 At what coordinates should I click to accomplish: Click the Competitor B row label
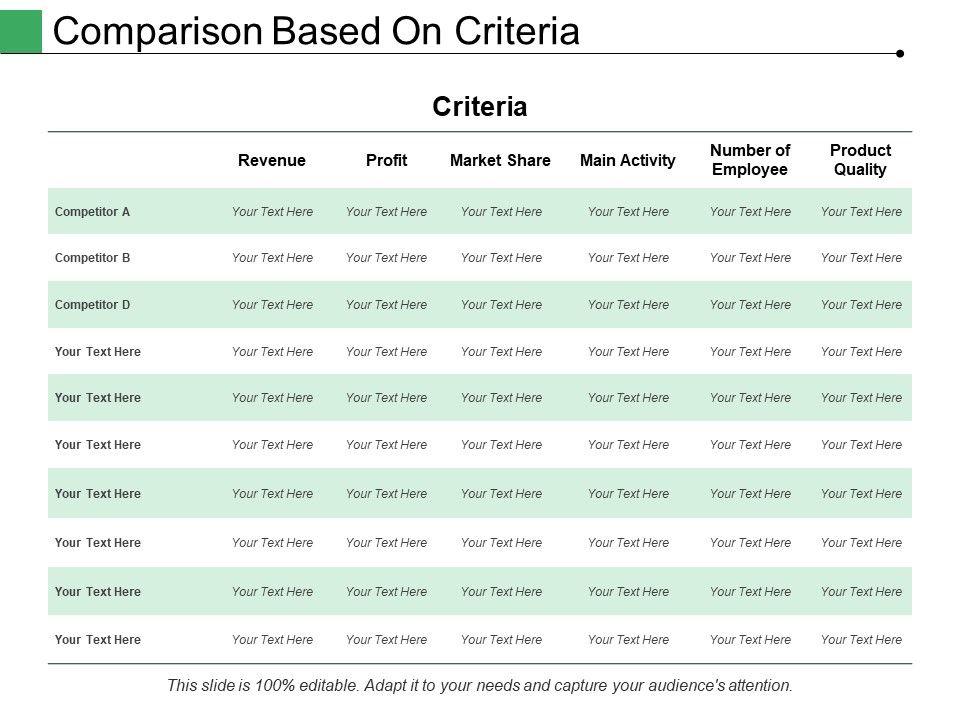(x=93, y=258)
